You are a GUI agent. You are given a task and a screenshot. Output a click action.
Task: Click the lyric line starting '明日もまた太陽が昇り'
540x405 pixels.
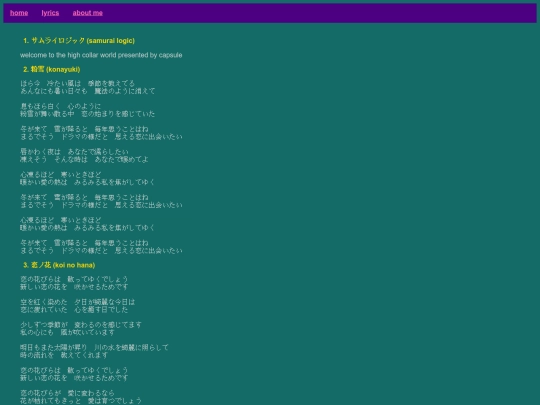click(x=94, y=347)
